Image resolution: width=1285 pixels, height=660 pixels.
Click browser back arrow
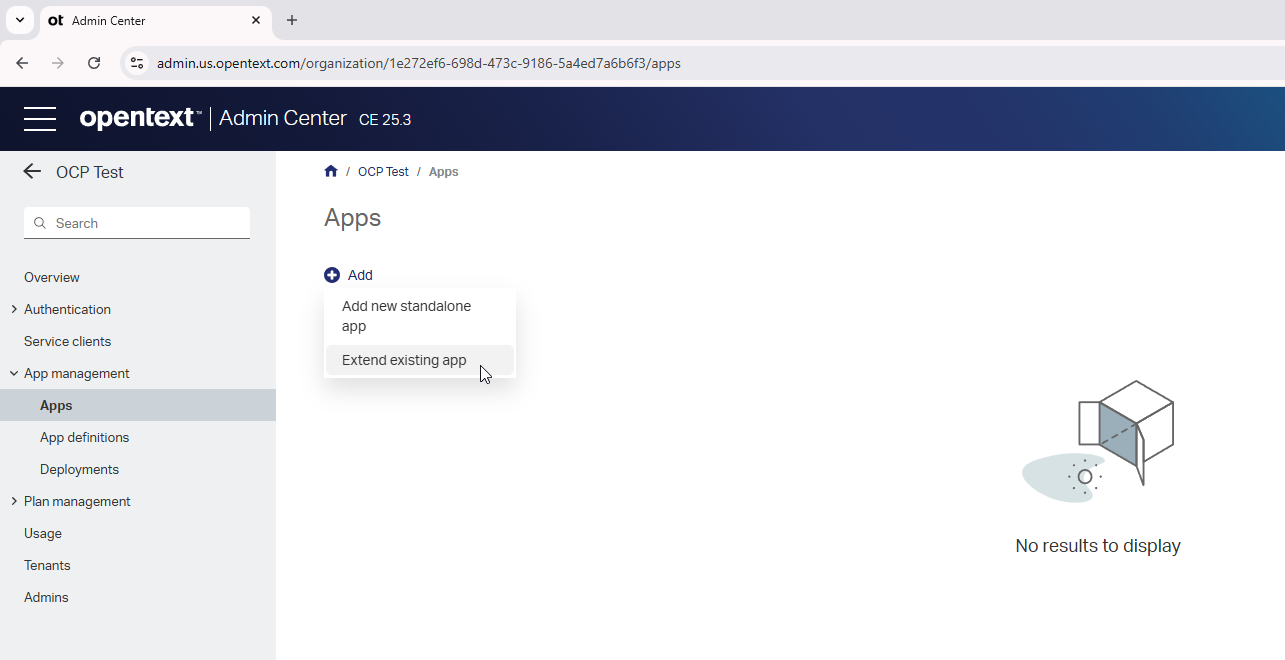[x=22, y=63]
